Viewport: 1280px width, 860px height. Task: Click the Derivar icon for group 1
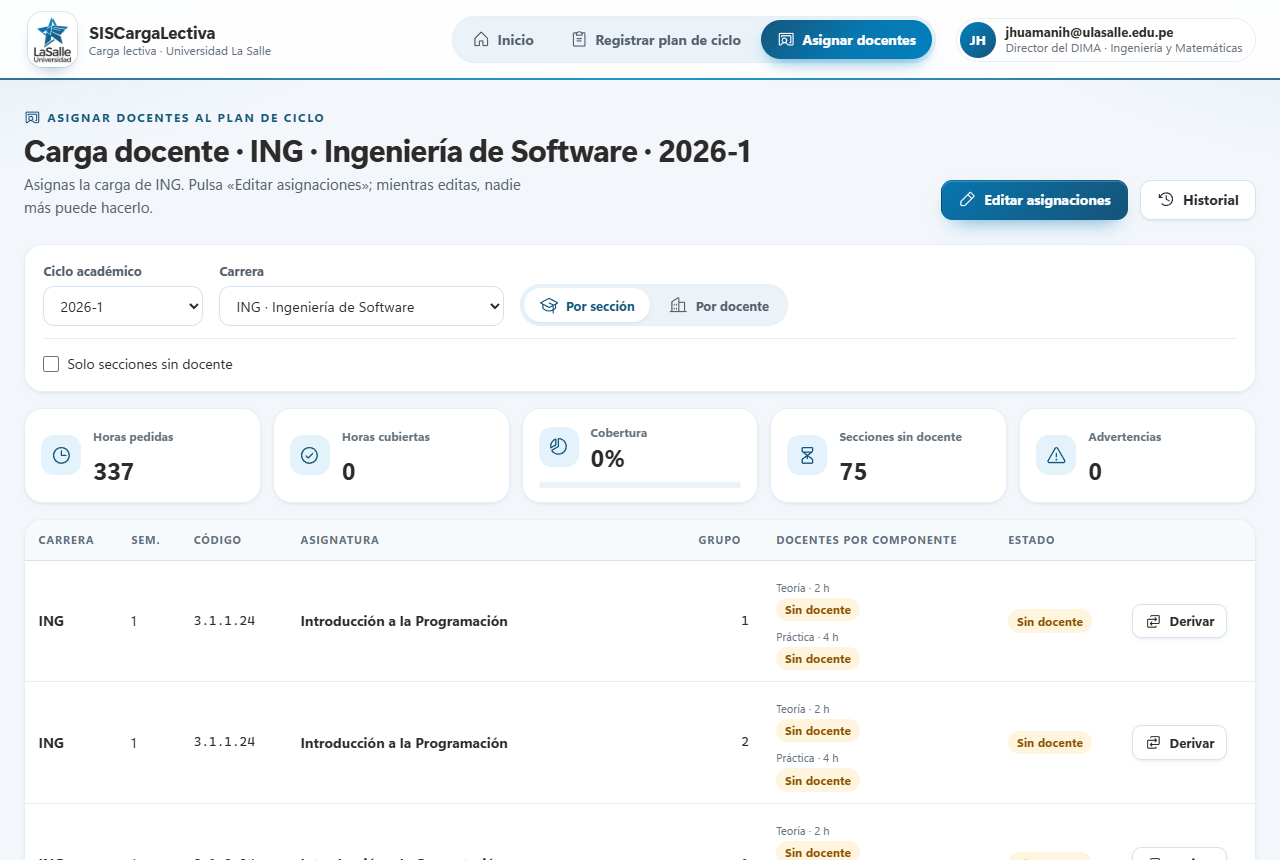(1153, 621)
